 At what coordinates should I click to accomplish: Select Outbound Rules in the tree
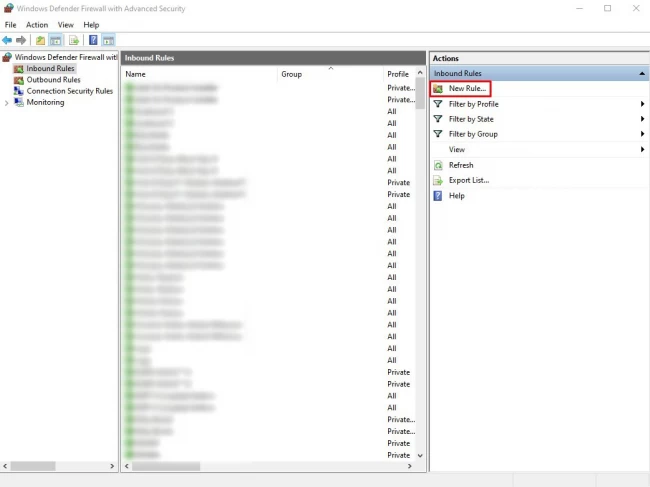click(x=53, y=80)
